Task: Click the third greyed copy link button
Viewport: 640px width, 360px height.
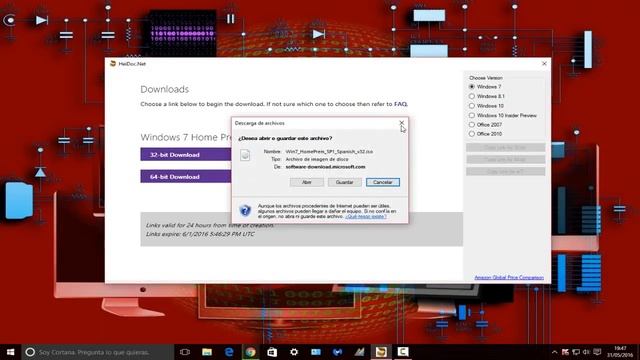Action: click(x=506, y=171)
